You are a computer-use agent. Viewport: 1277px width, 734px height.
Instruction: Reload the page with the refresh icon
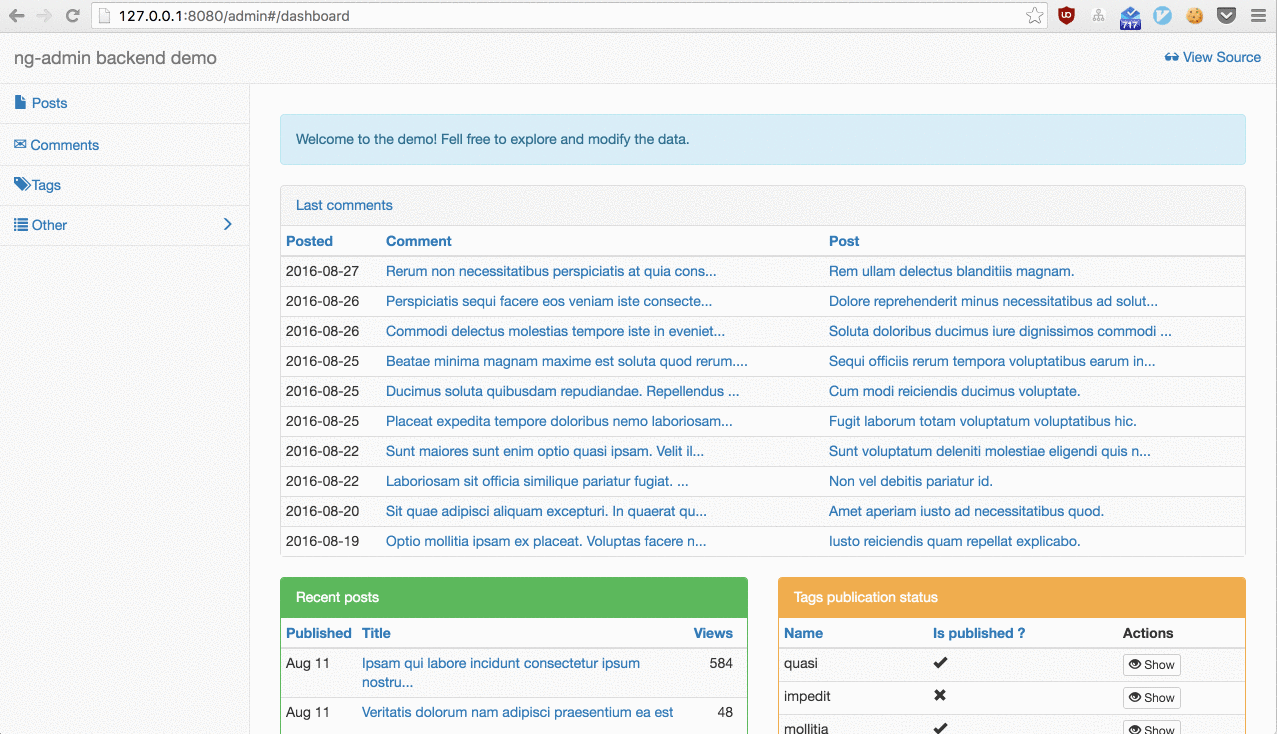72,16
